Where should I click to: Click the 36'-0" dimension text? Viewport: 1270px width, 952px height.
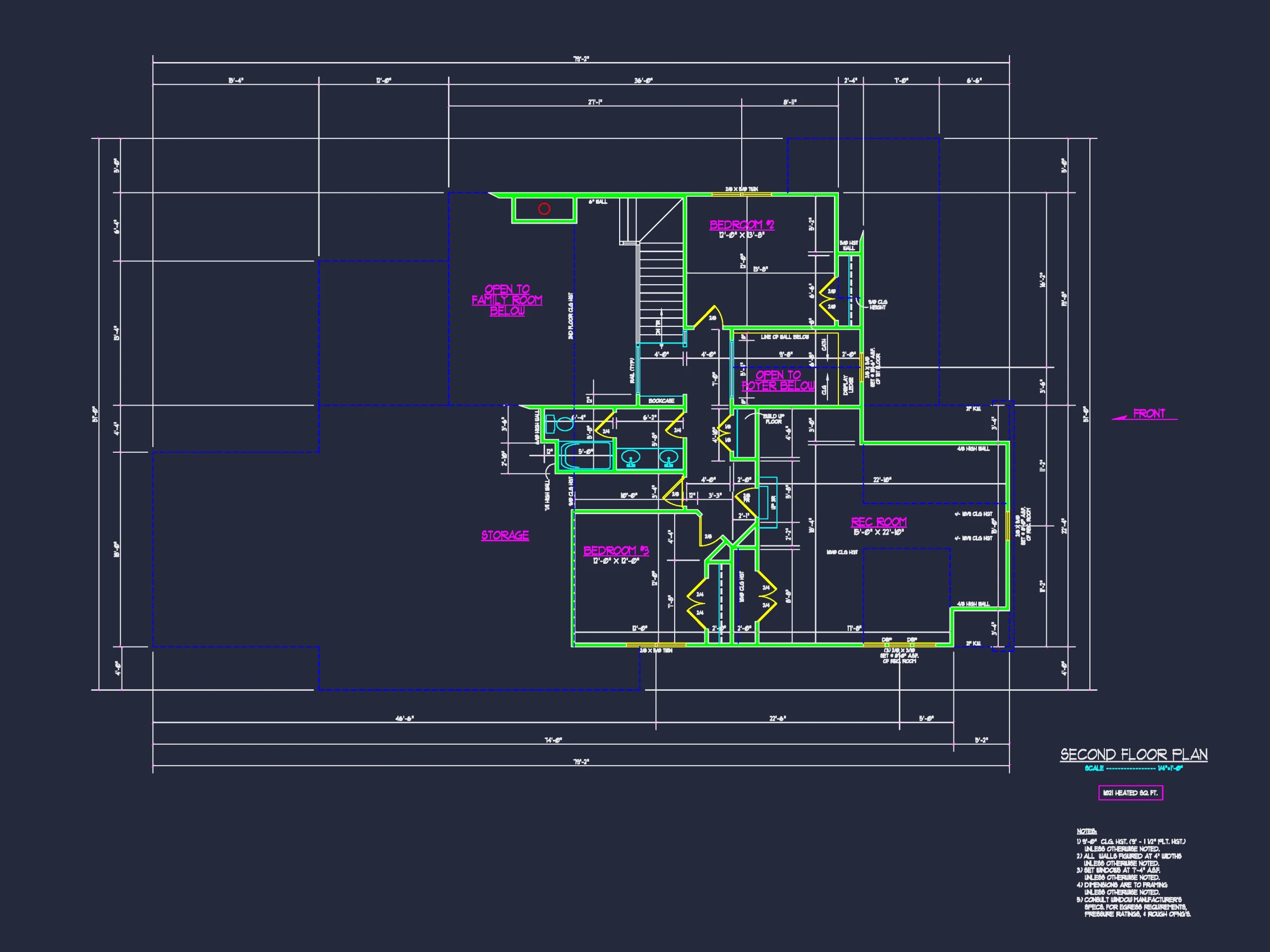(x=643, y=80)
